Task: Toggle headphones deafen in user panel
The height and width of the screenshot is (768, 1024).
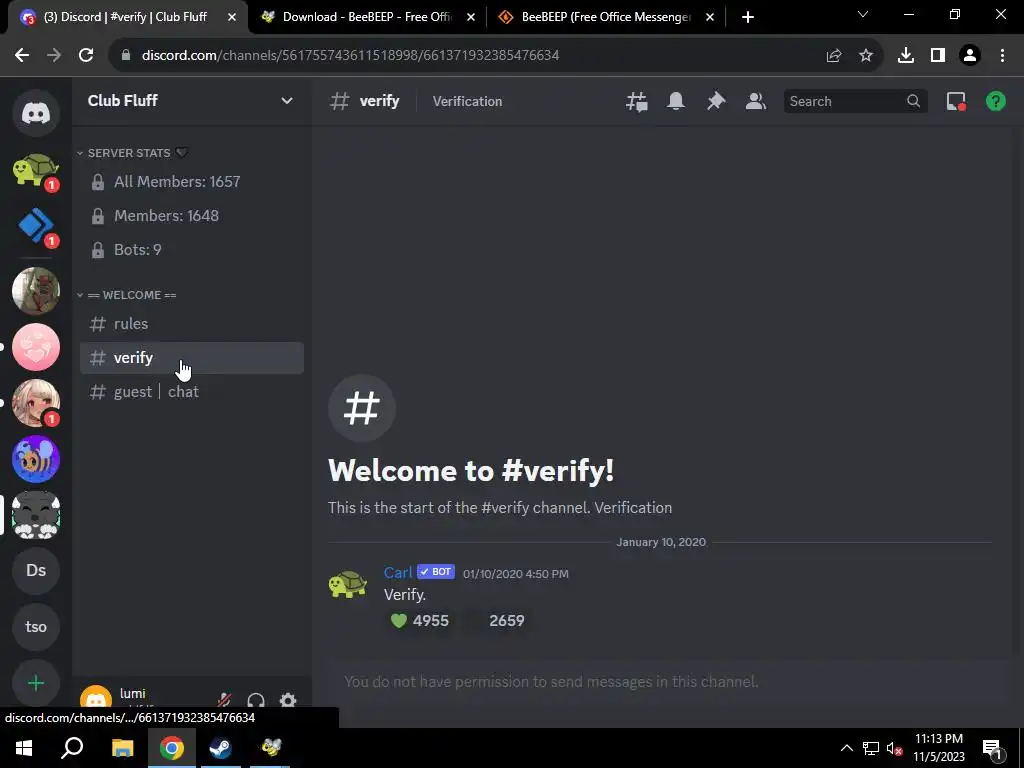Action: [x=256, y=701]
